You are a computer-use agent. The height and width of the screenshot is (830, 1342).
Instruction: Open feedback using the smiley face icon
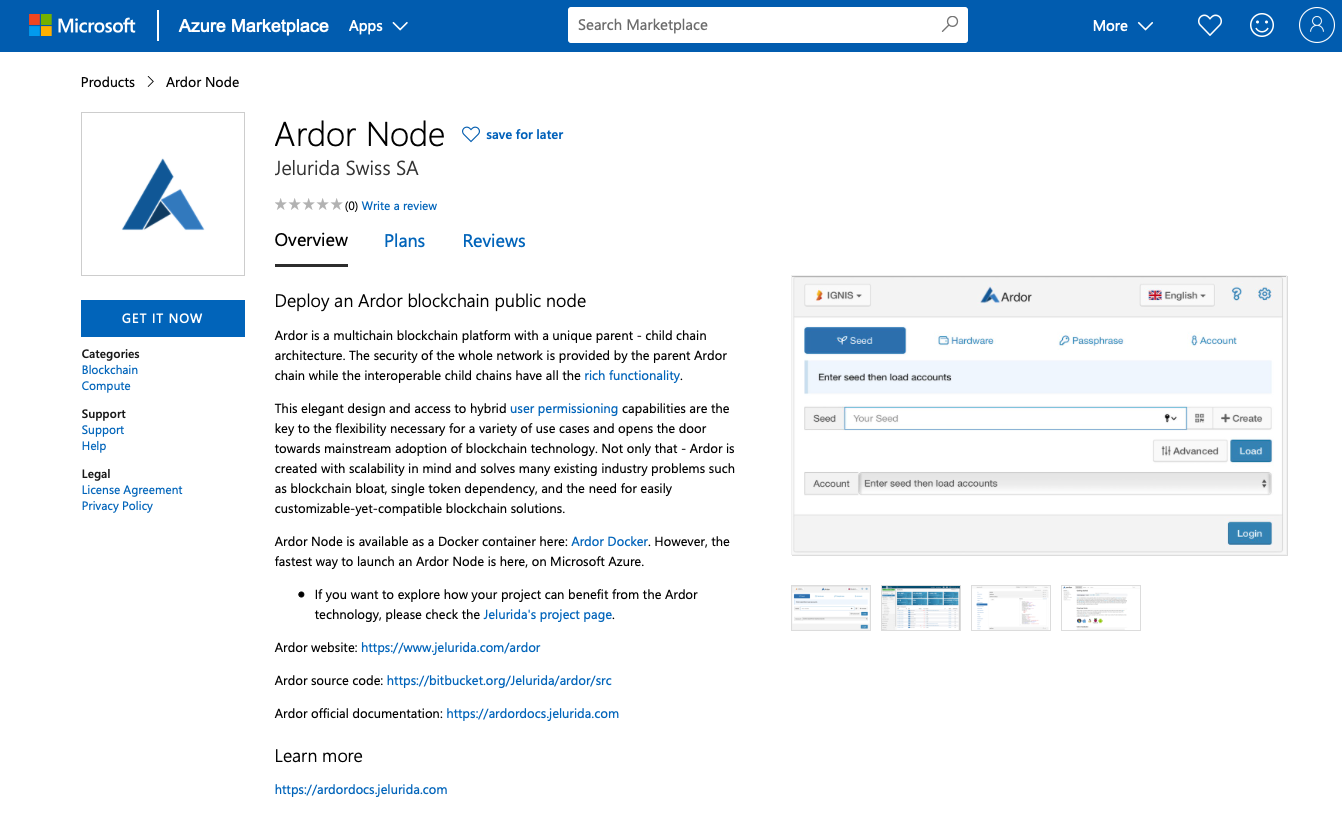click(x=1262, y=25)
